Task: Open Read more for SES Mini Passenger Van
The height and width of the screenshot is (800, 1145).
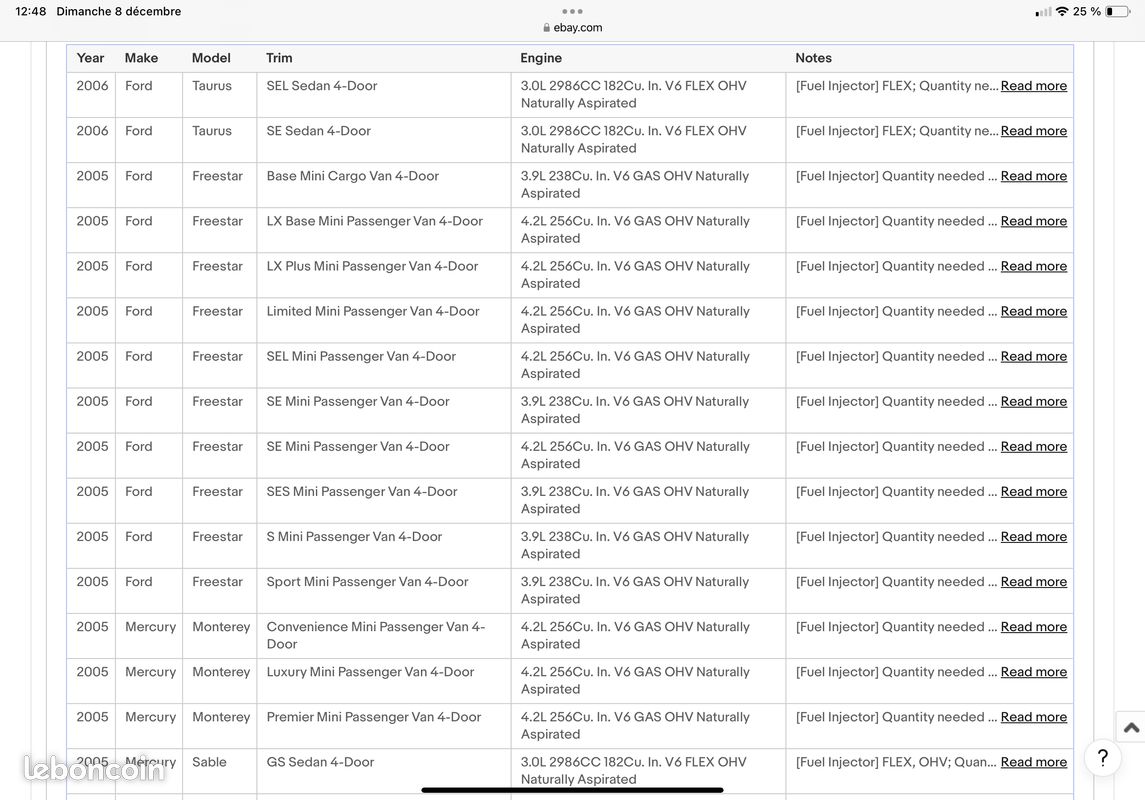Action: click(x=1033, y=491)
